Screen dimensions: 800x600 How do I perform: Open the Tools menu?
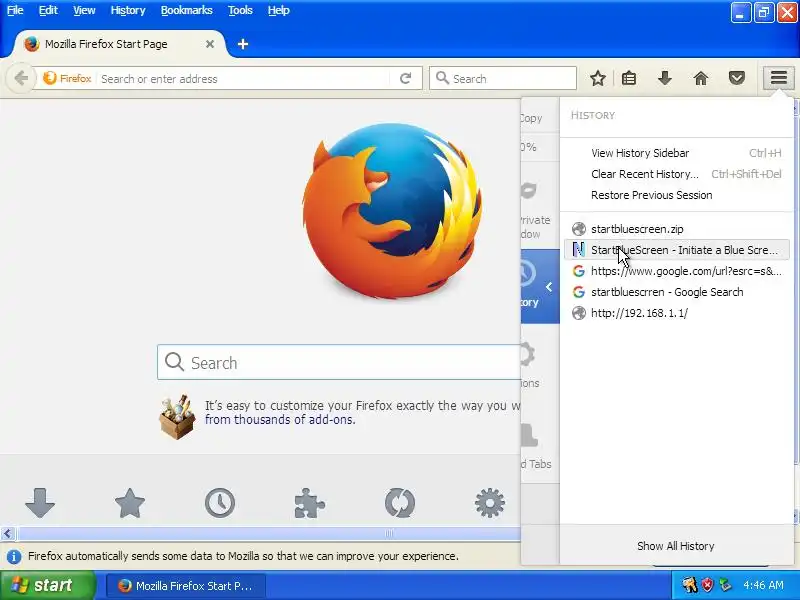(x=240, y=10)
